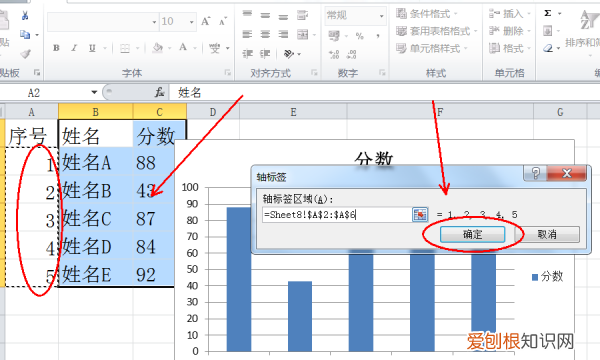Open 套用表格格式 table format menu

pos(437,31)
